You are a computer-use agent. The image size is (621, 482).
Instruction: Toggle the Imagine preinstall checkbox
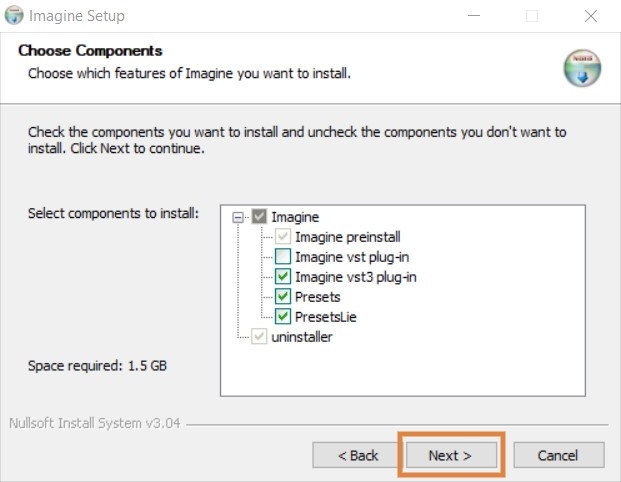point(283,237)
